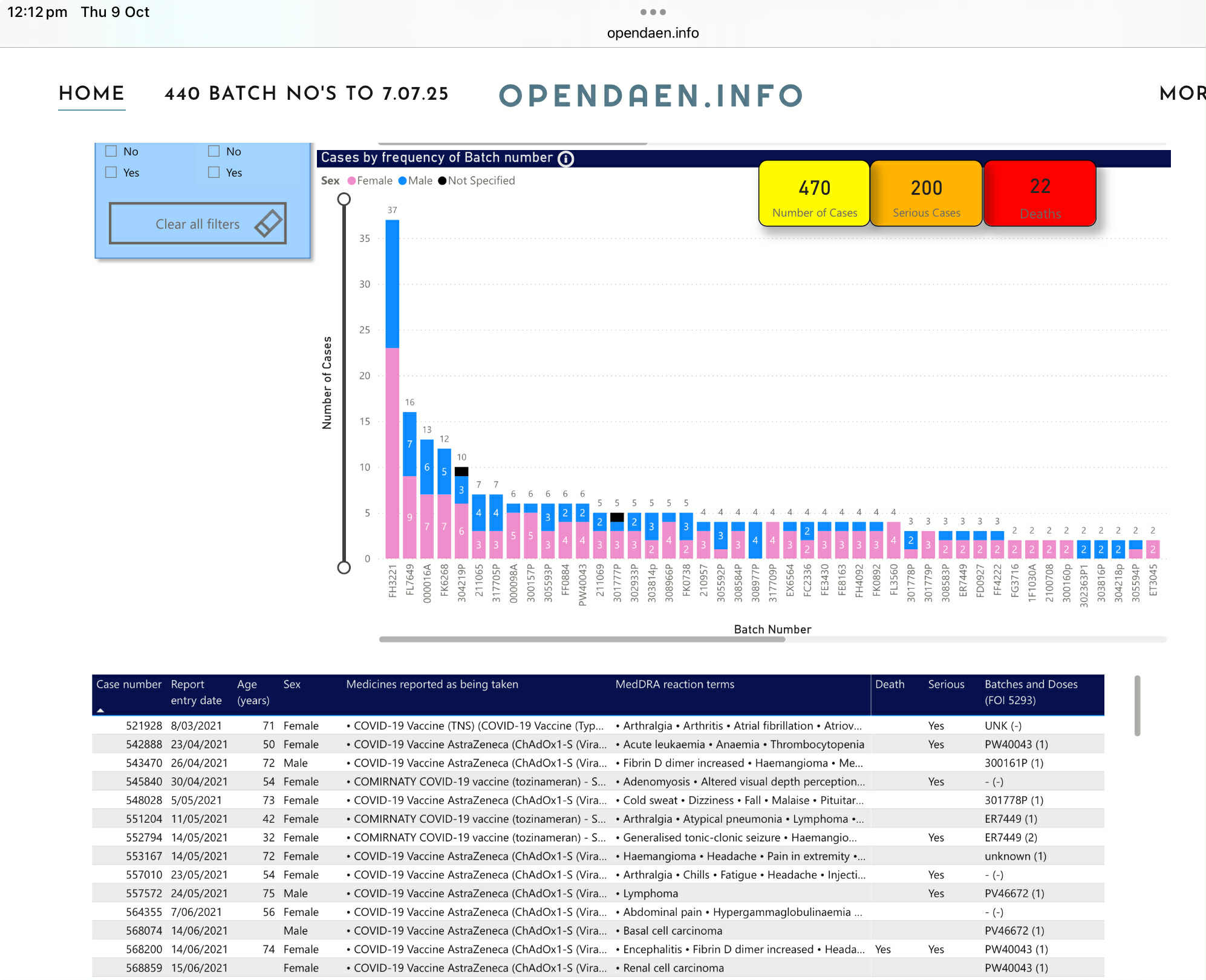1206x980 pixels.
Task: Click the OPENDAEN.INFO site title link
Action: click(651, 96)
